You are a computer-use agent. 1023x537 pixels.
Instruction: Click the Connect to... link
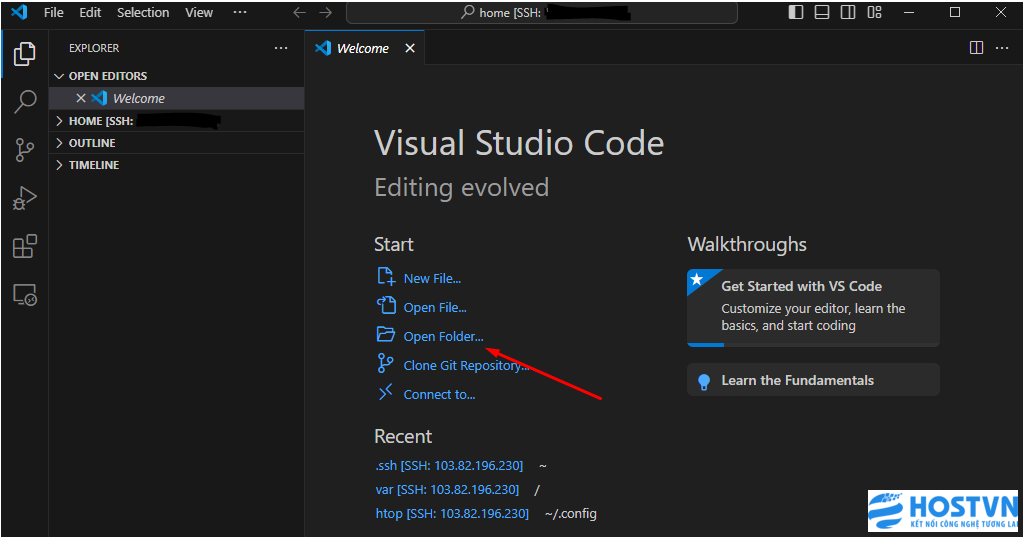tap(439, 394)
